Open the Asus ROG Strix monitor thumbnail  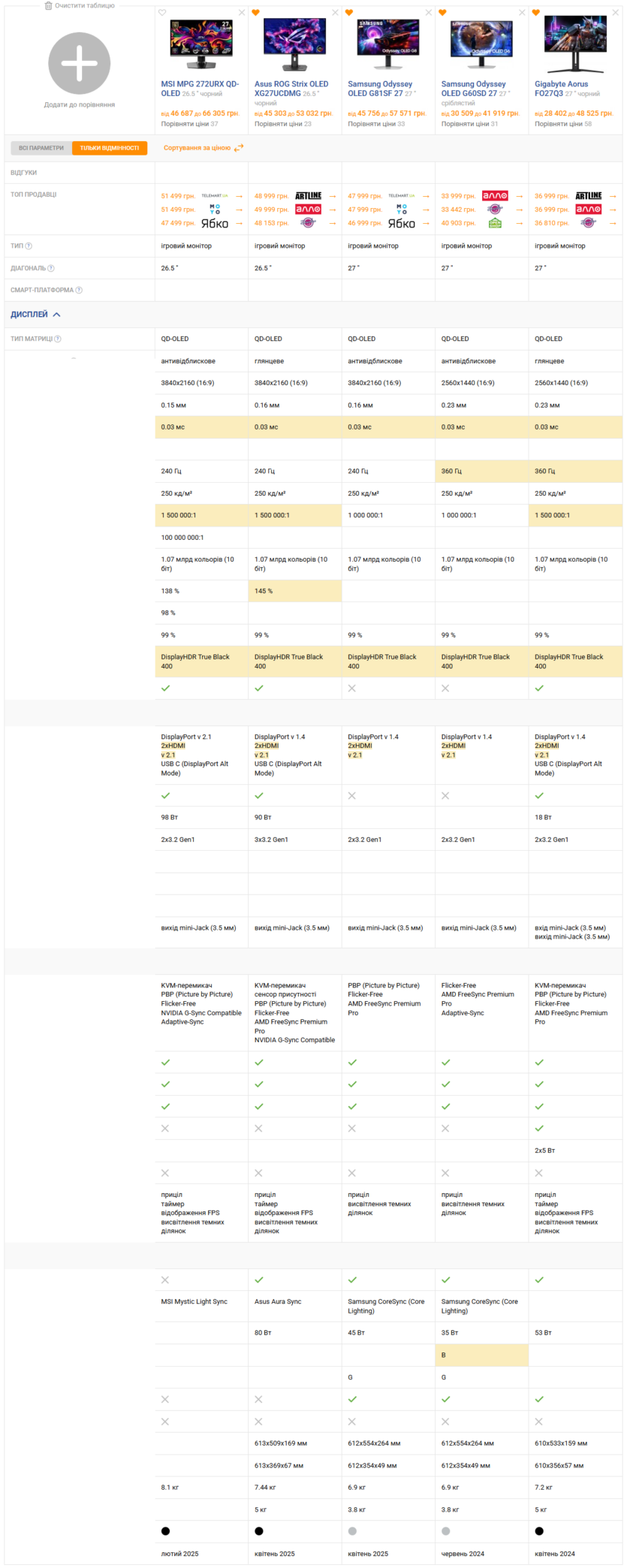294,45
